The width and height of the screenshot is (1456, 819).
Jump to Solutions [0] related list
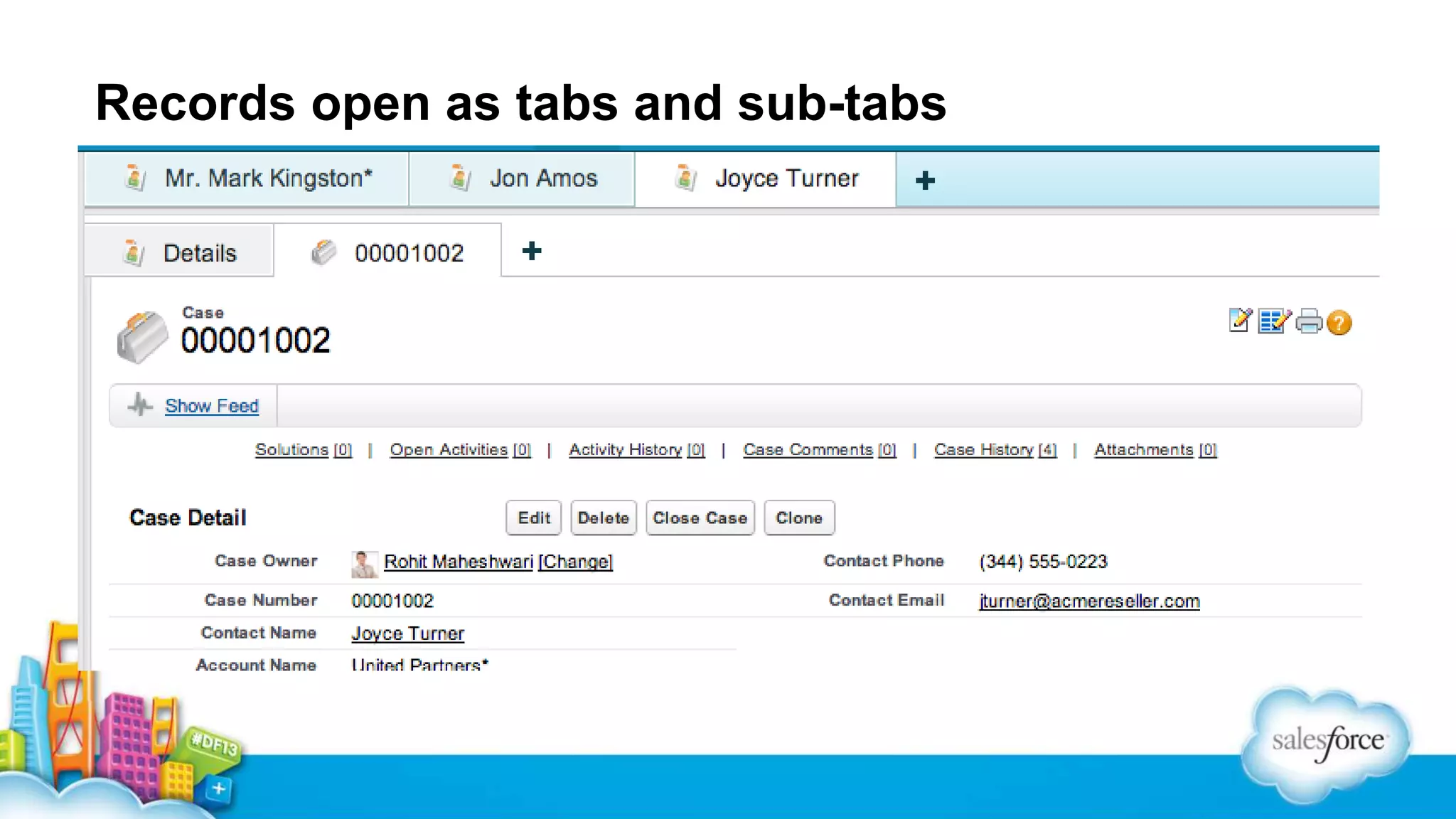(x=304, y=450)
